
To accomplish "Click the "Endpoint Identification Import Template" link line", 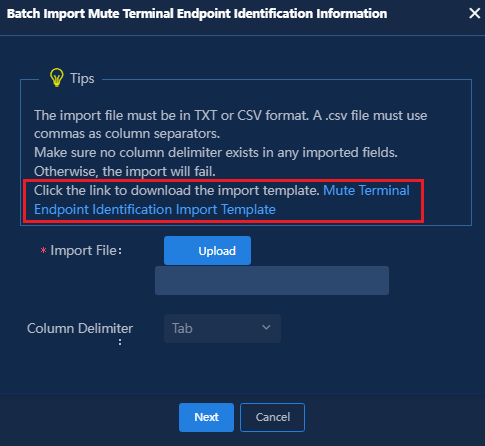I will point(155,210).
